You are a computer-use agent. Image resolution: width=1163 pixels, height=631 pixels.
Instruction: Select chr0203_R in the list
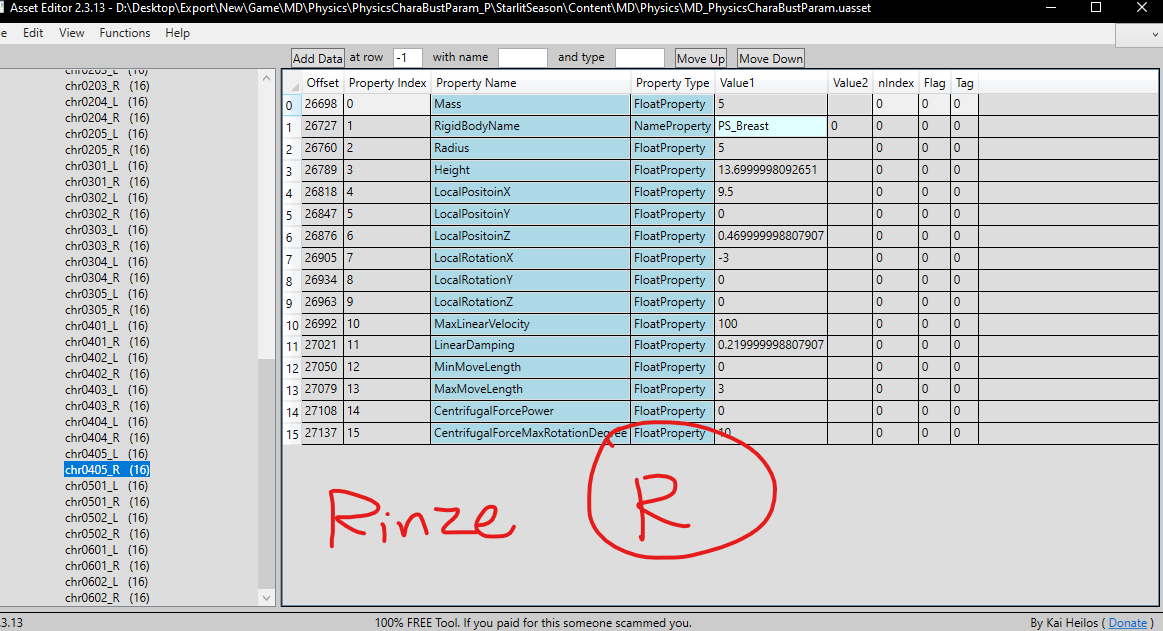pyautogui.click(x=107, y=86)
